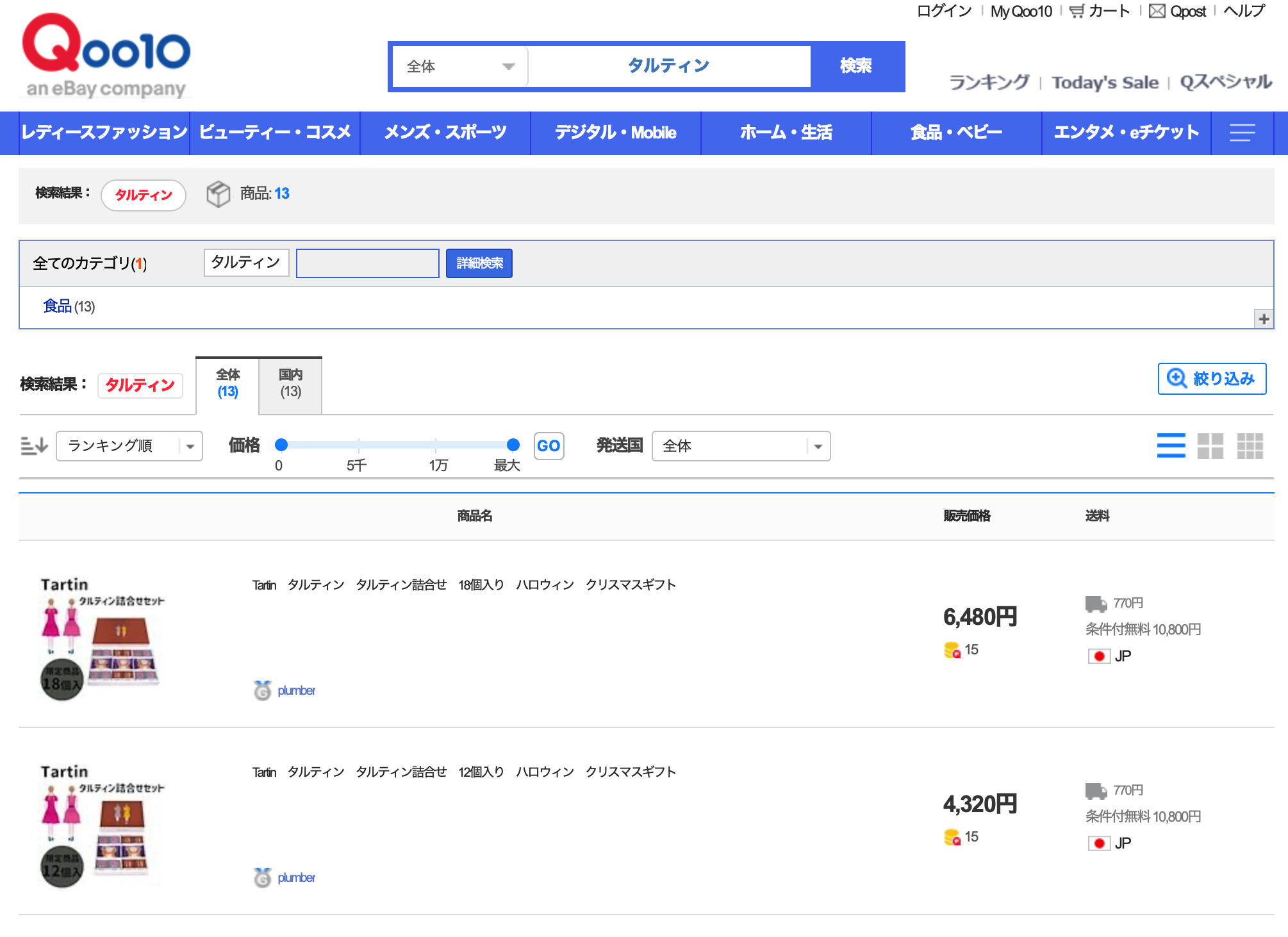The width and height of the screenshot is (1288, 937).
Task: Switch to list view layout
Action: coord(1171,445)
